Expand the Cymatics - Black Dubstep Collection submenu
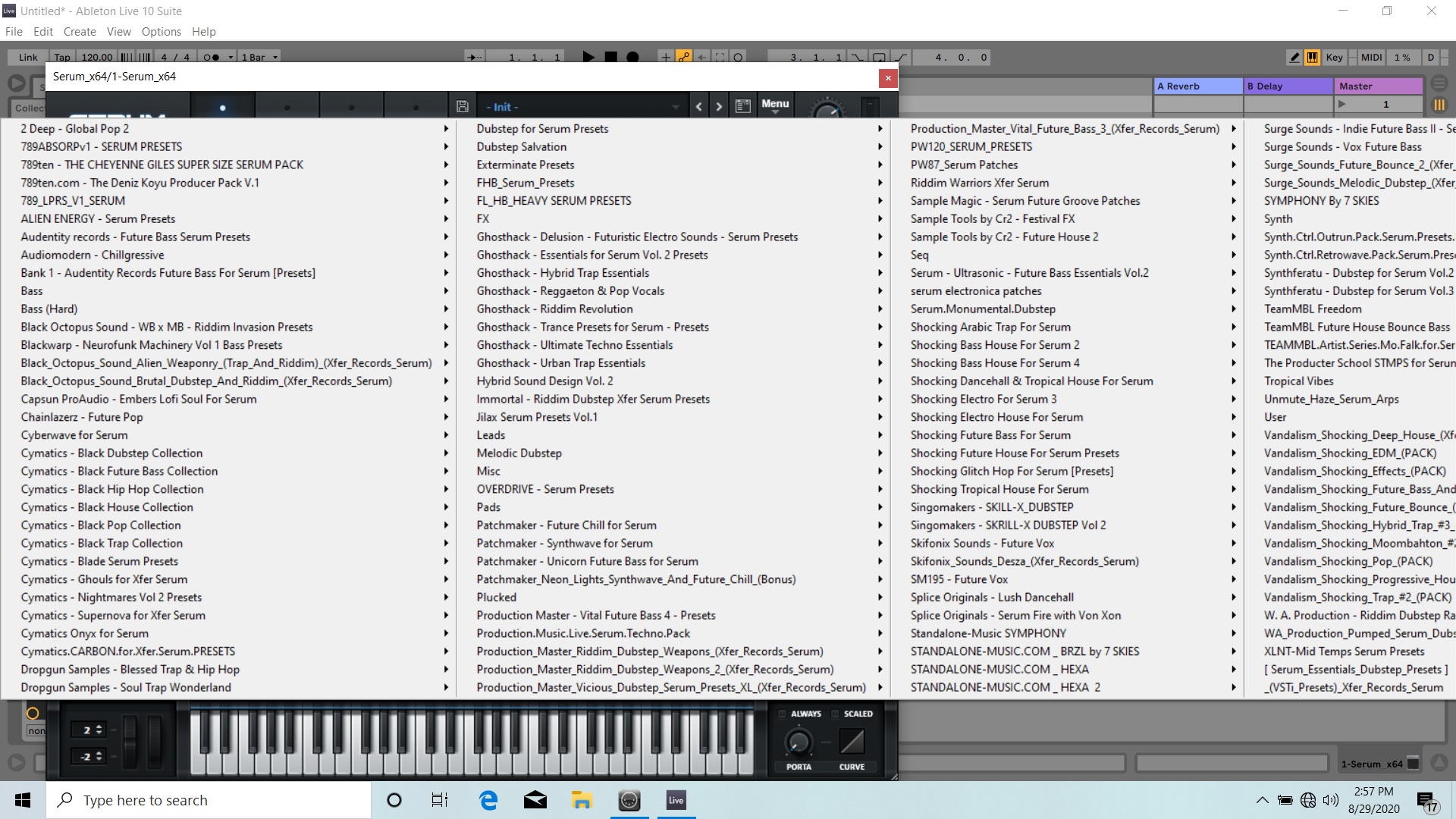This screenshot has width=1456, height=819. point(111,453)
